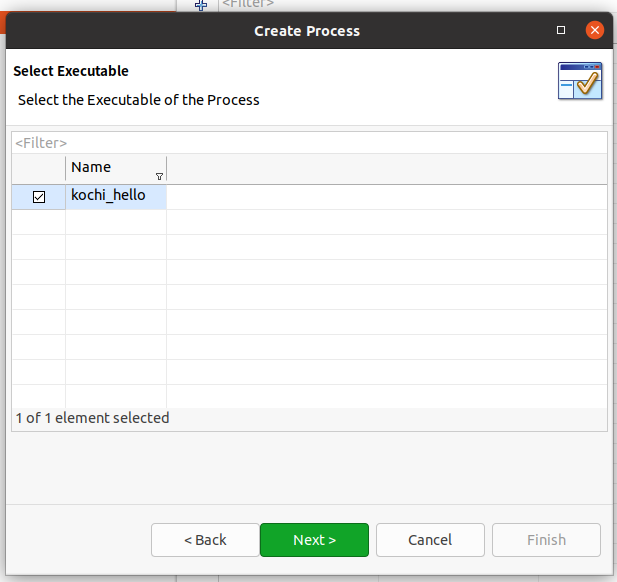The width and height of the screenshot is (617, 582).
Task: Maximize the Create Process dialog
Action: (x=561, y=30)
